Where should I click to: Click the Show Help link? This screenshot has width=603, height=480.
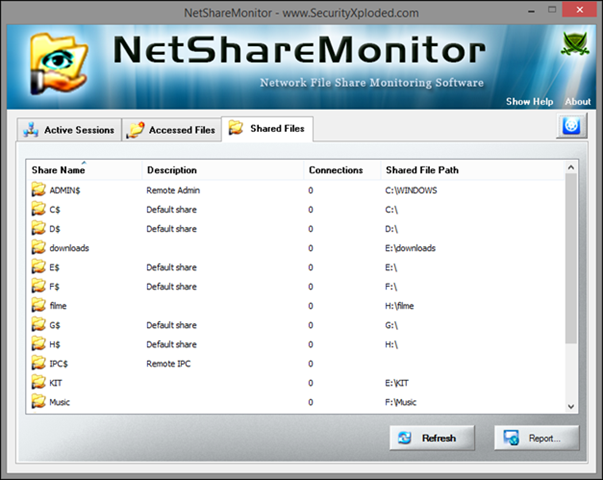[x=530, y=102]
